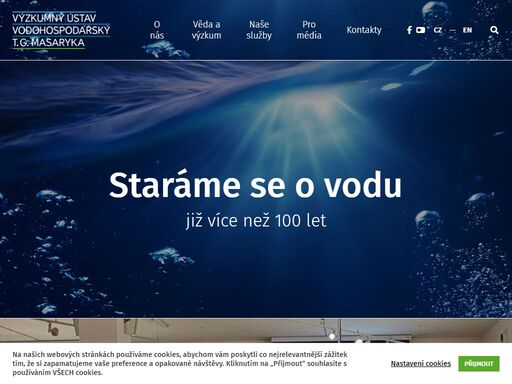Open the 'Naše služby' menu
Image resolution: width=512 pixels, height=384 pixels.
pos(259,30)
